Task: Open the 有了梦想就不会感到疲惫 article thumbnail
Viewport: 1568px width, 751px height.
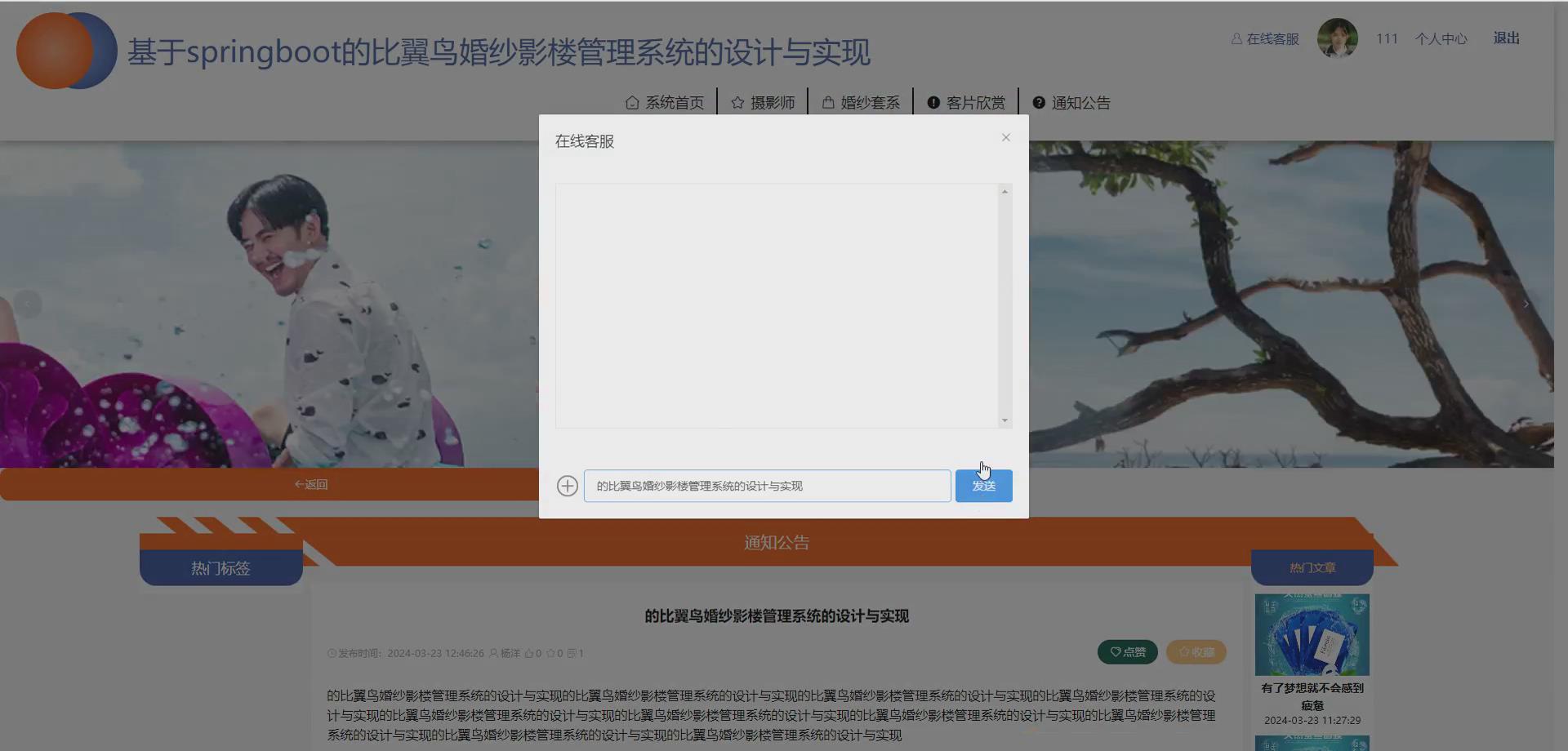Action: click(x=1312, y=634)
